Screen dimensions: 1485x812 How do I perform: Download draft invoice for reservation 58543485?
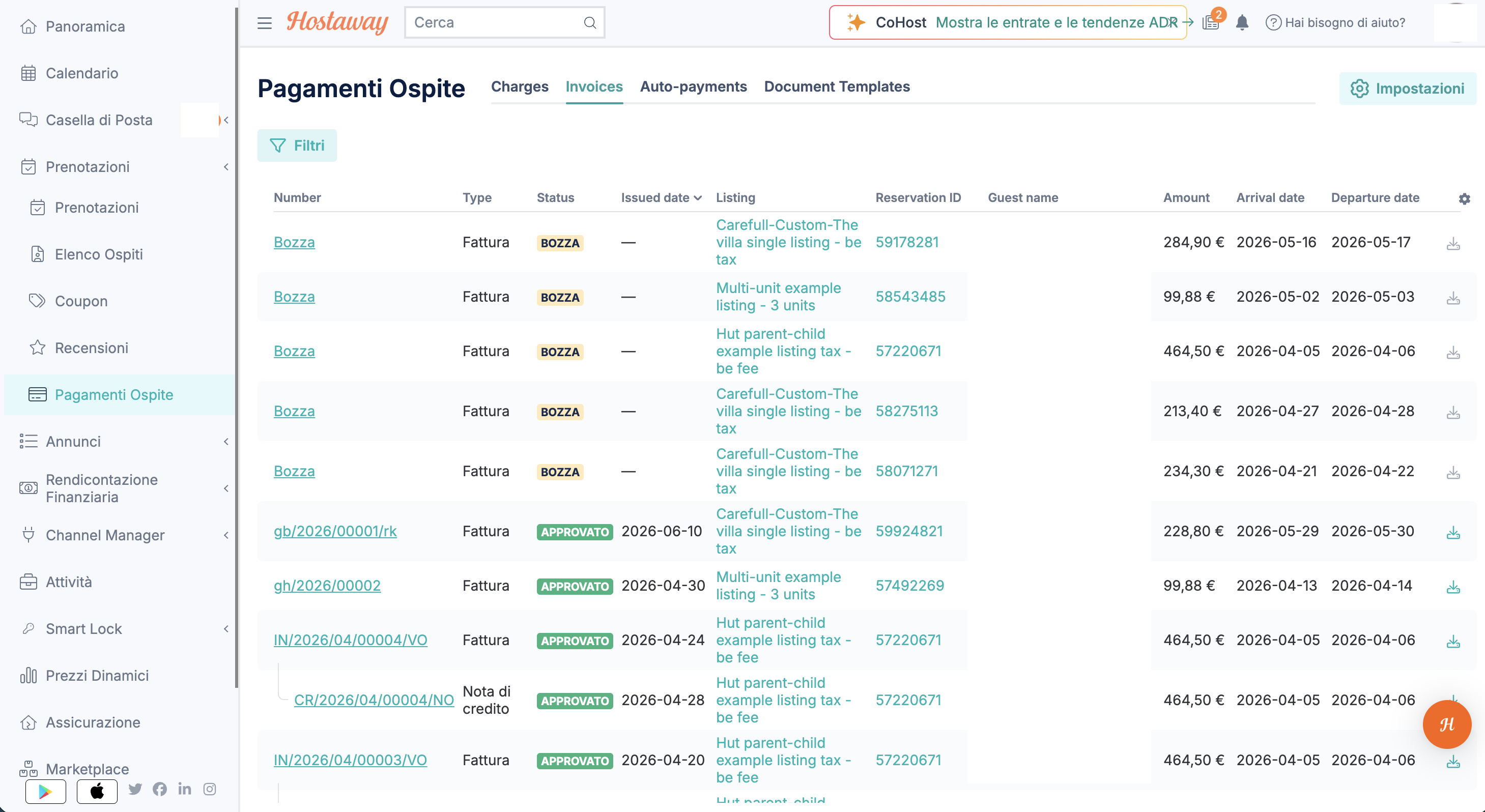click(1453, 298)
